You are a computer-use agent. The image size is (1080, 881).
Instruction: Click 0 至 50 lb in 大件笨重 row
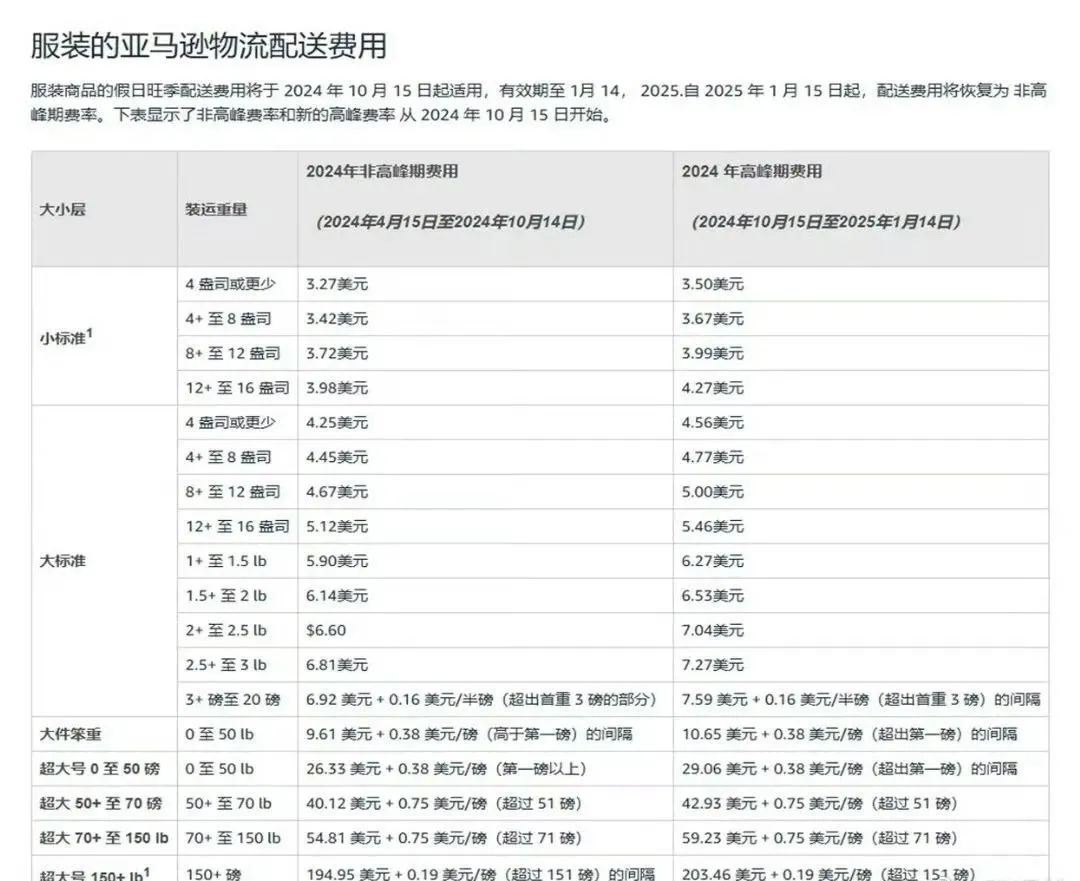pos(219,734)
